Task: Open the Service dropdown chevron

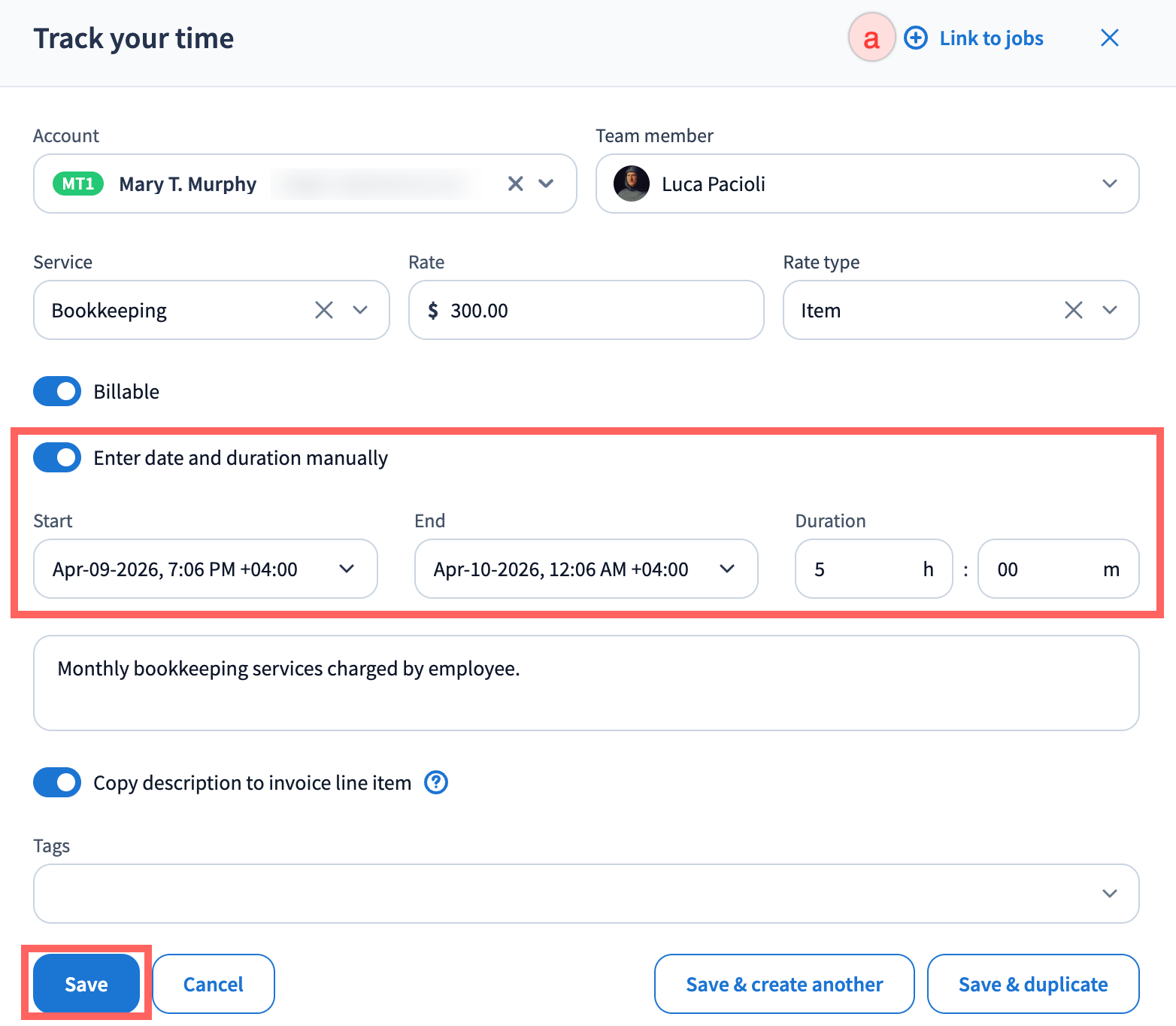Action: click(360, 310)
